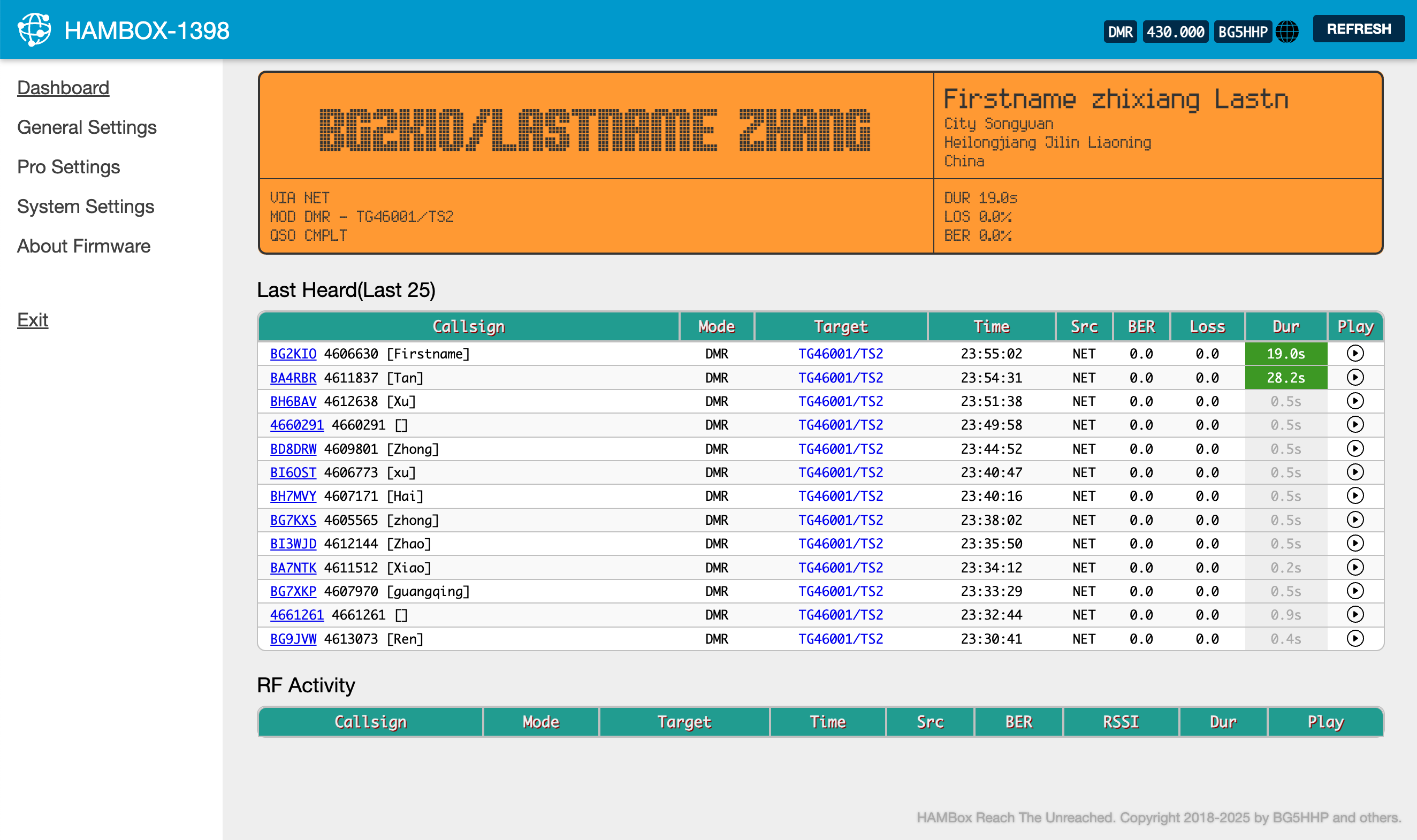Play the BA7NTK recording
The height and width of the screenshot is (840, 1417).
click(1355, 567)
